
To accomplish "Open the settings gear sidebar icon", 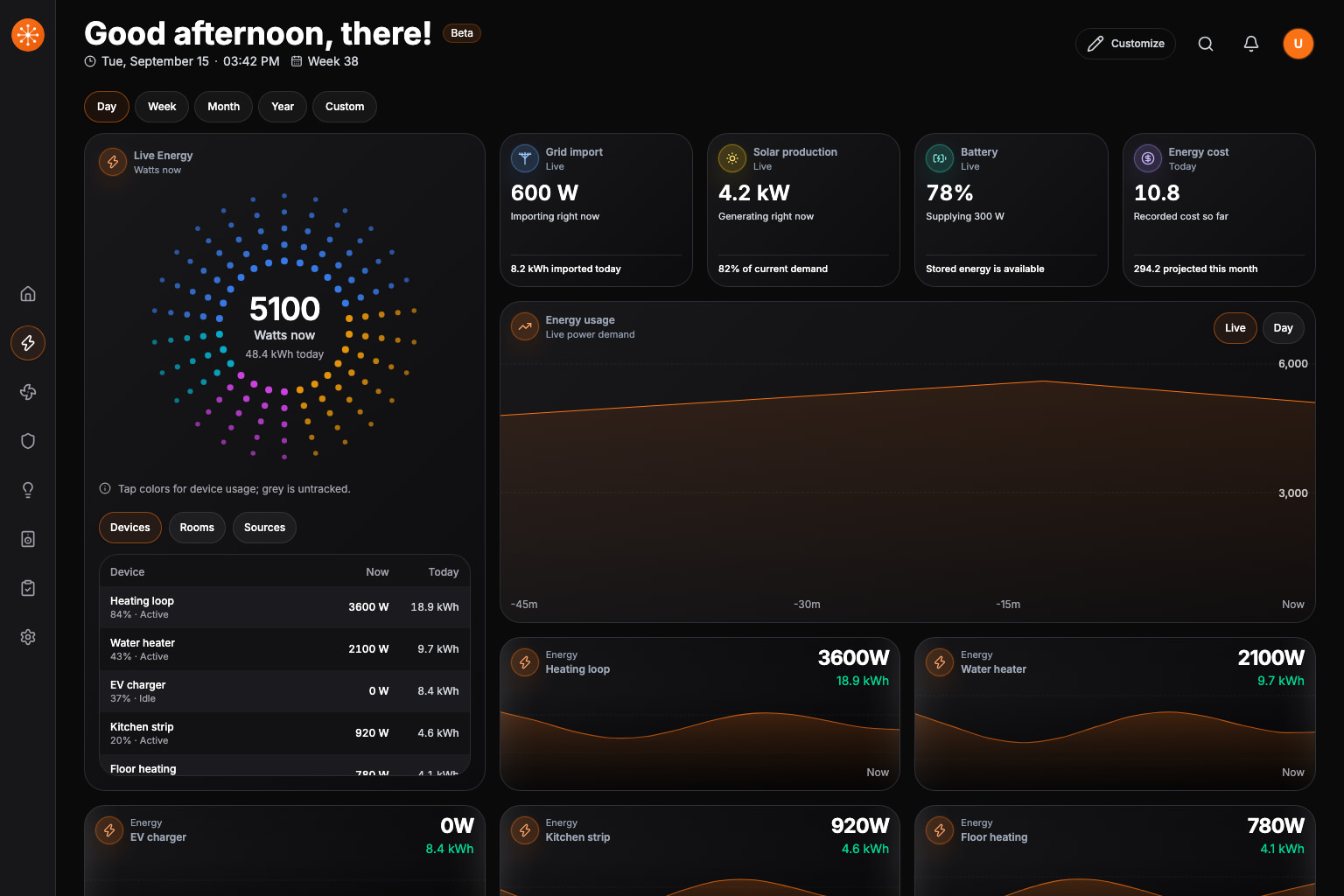I will 28,637.
